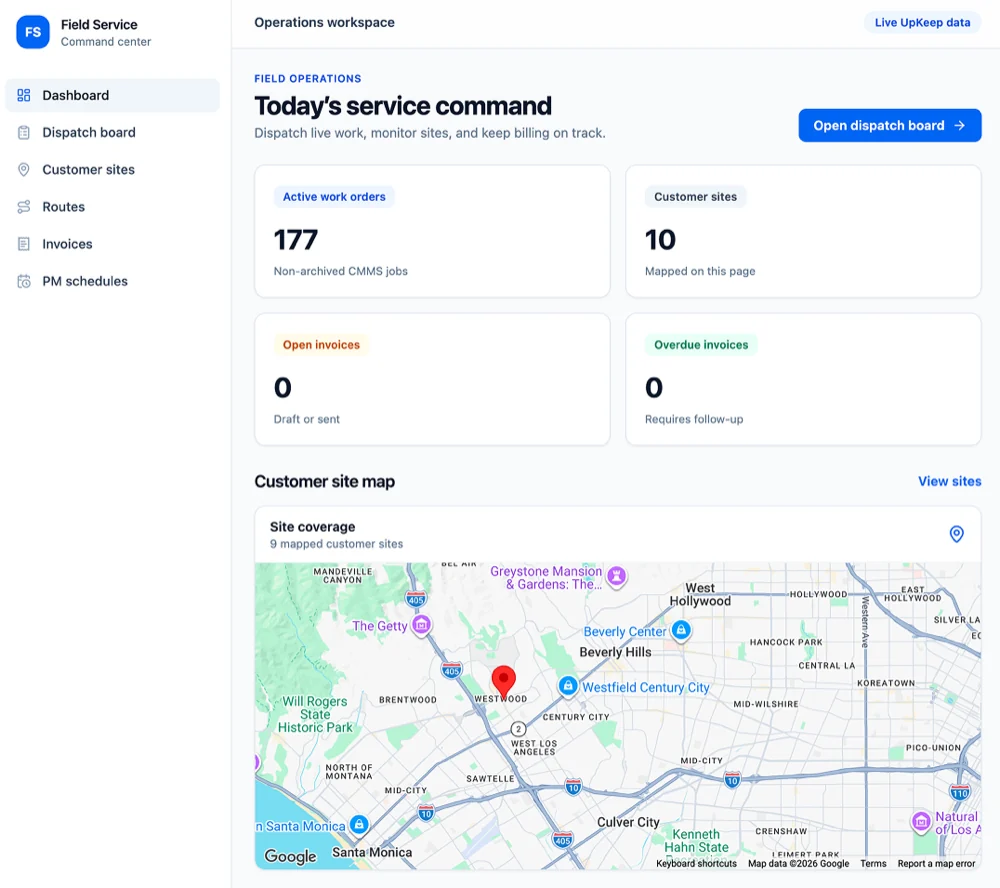Click Santa Monica shopping marker icon on map

click(x=359, y=824)
